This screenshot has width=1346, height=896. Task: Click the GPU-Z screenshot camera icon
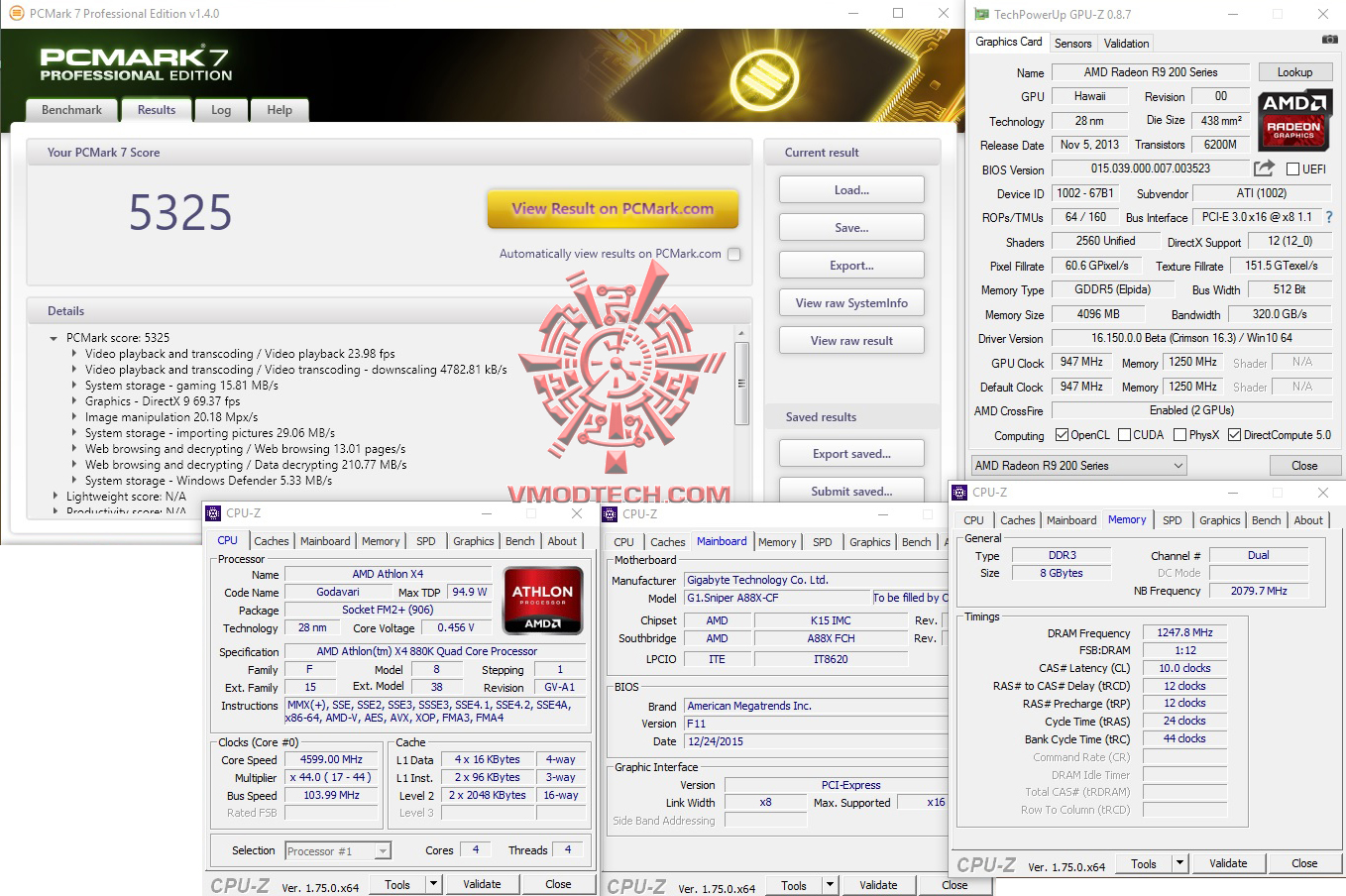[x=1329, y=41]
